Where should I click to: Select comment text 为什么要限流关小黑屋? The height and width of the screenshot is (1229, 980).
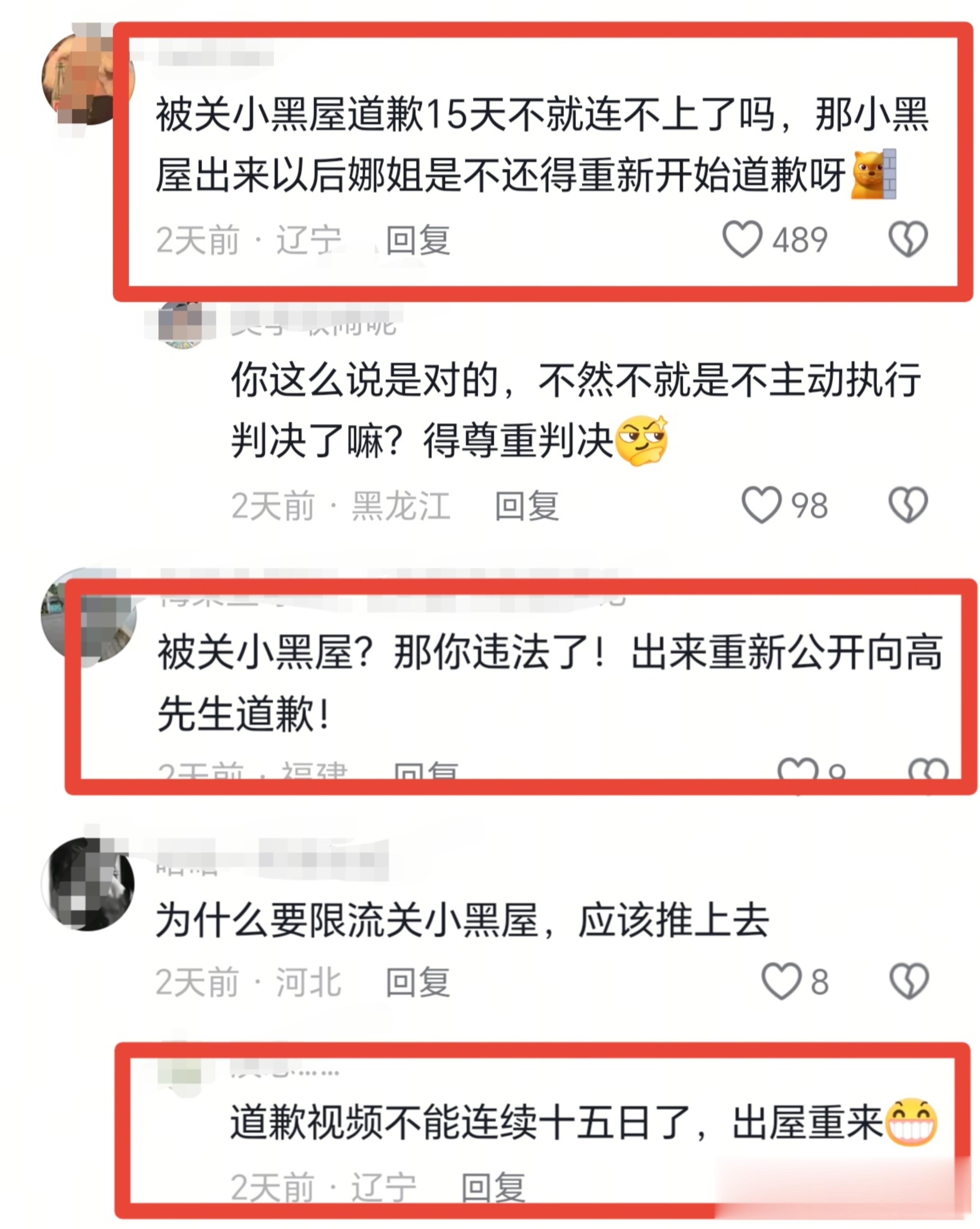347,920
